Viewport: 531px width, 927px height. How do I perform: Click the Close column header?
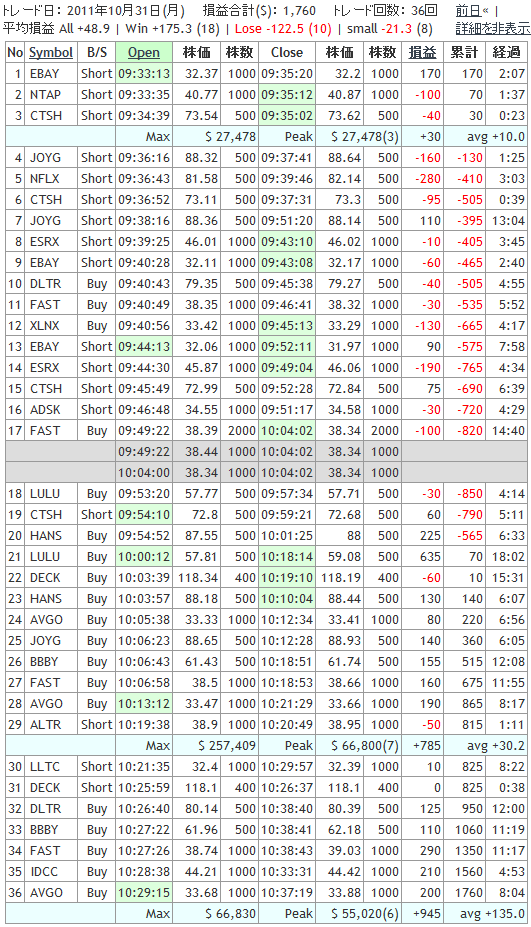click(x=287, y=53)
